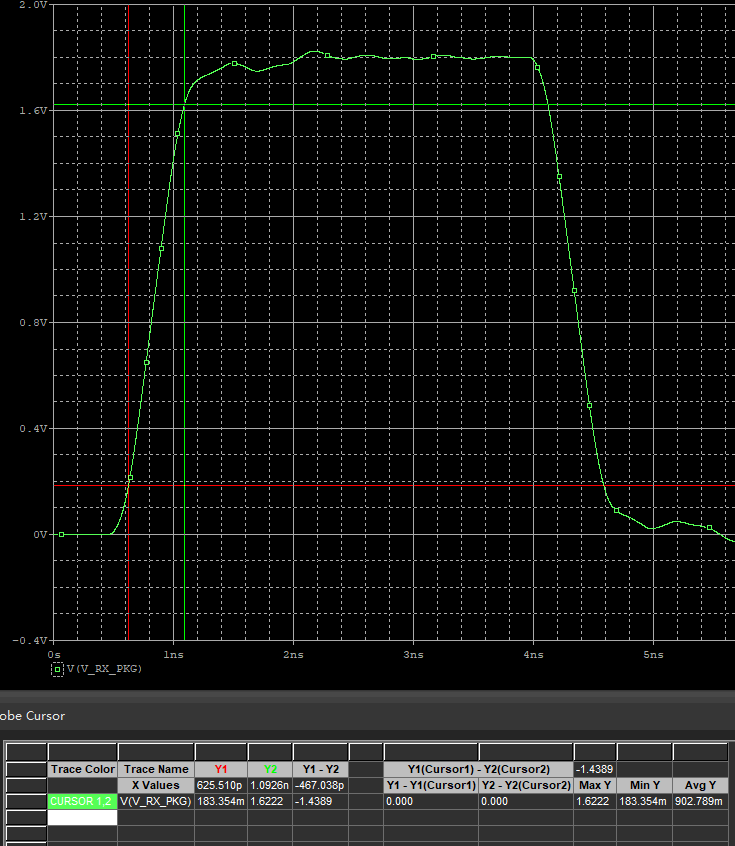Click the Y2 - Y2(Cursor2) header cell
Screen dimensions: 735x846
click(526, 785)
